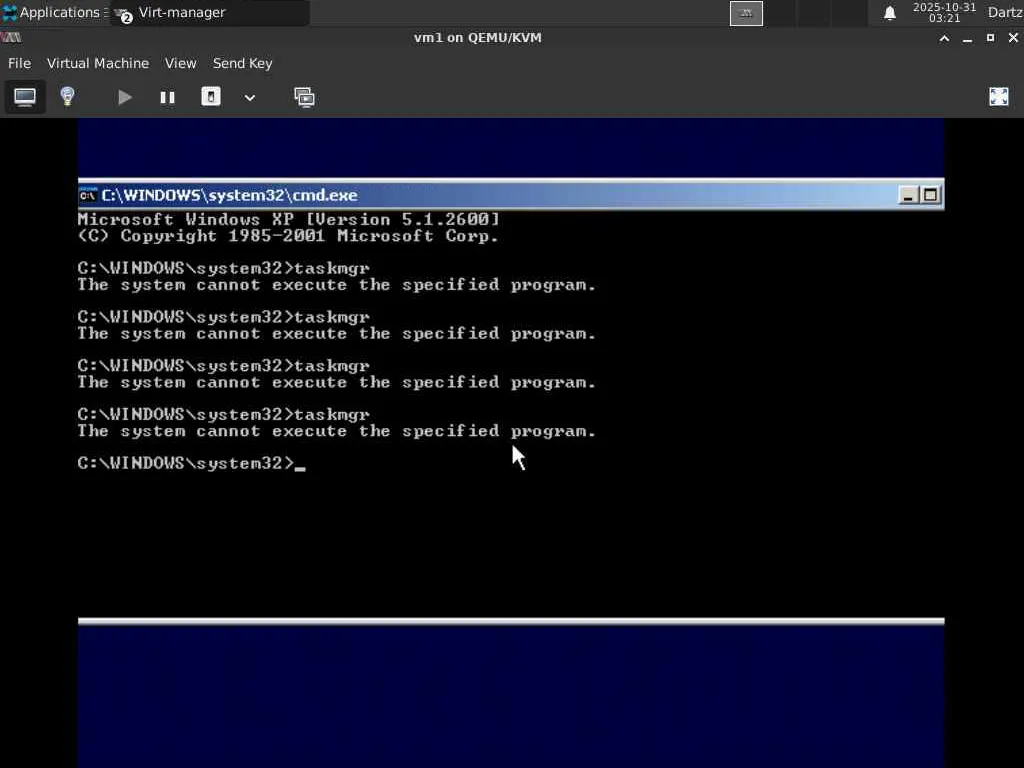Click the vm1 on QEMU/KVM window title

[477, 38]
